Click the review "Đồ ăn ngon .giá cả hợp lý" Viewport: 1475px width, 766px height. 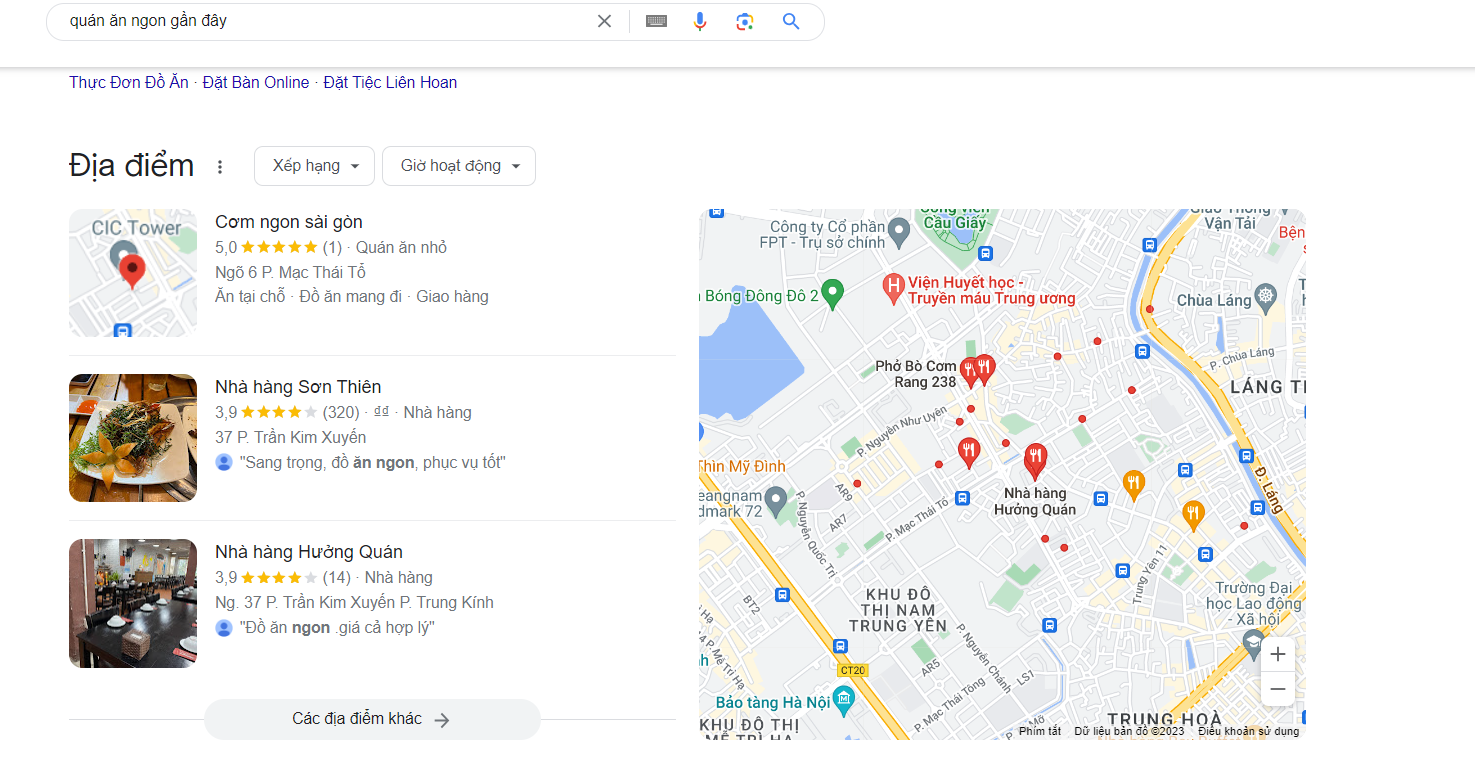(x=337, y=627)
